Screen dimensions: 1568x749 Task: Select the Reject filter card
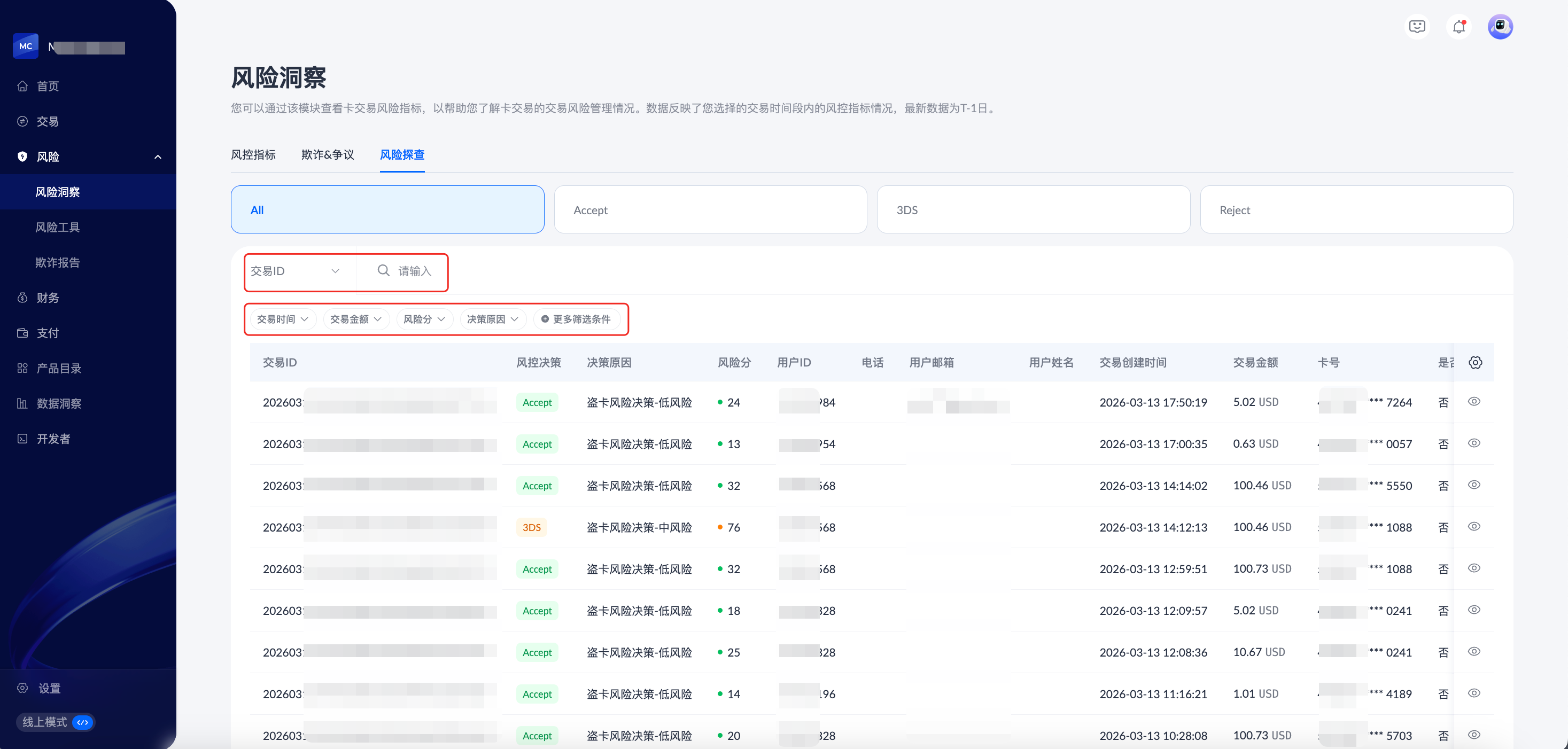(1355, 210)
